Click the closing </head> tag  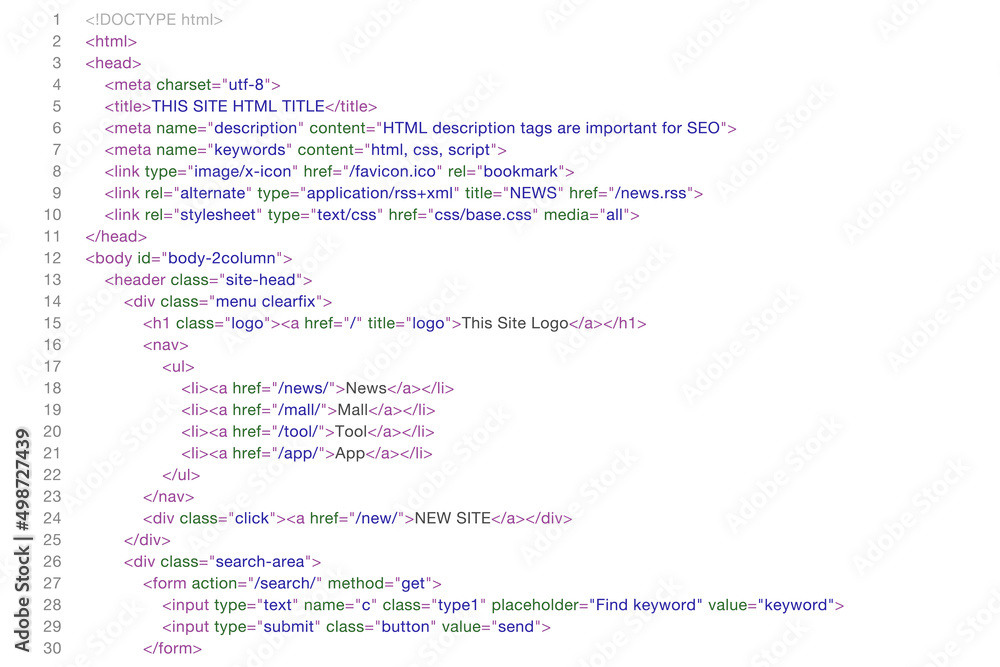(x=116, y=237)
